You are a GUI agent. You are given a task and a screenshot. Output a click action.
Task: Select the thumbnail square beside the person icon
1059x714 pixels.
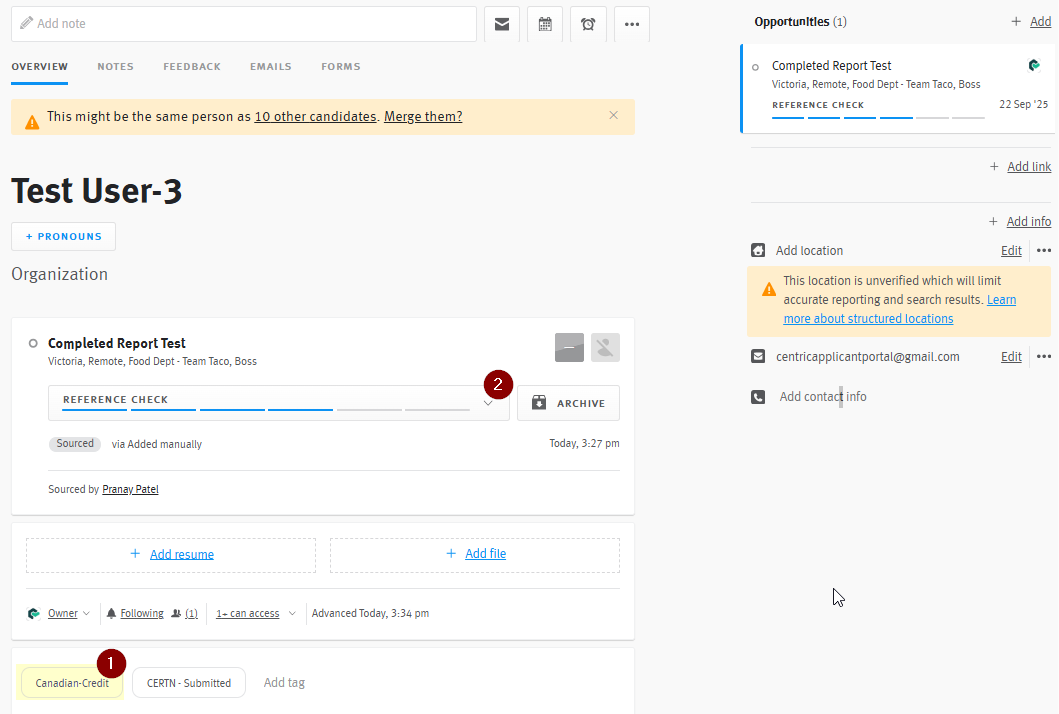click(569, 347)
